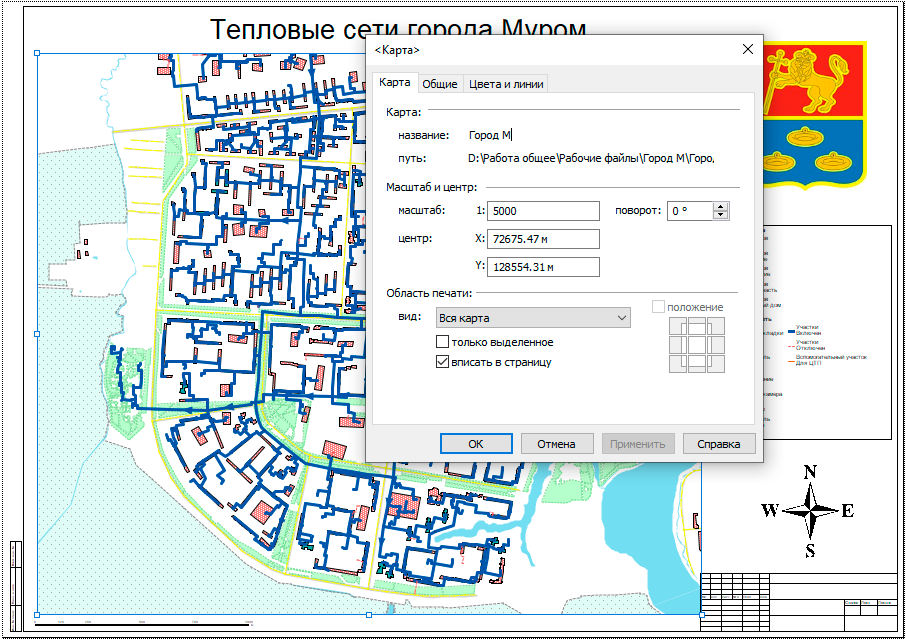Open the Цвета и линии tab

pyautogui.click(x=505, y=84)
